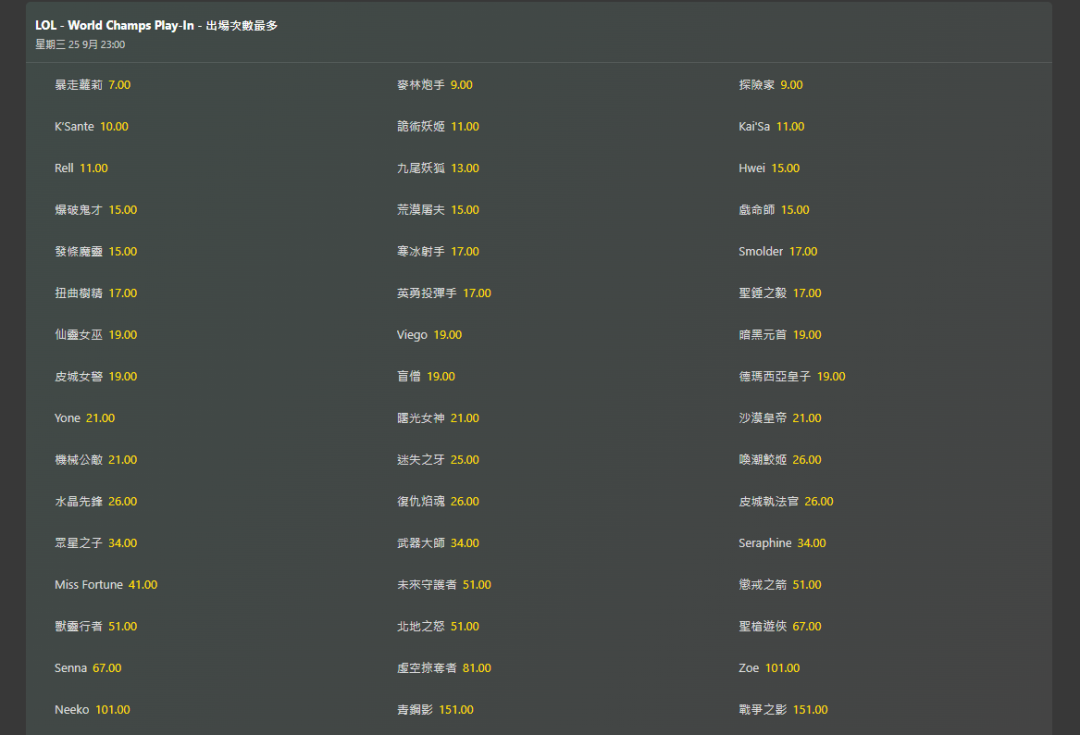
Task: Pick Hwei at odds 15.00
Action: 769,168
